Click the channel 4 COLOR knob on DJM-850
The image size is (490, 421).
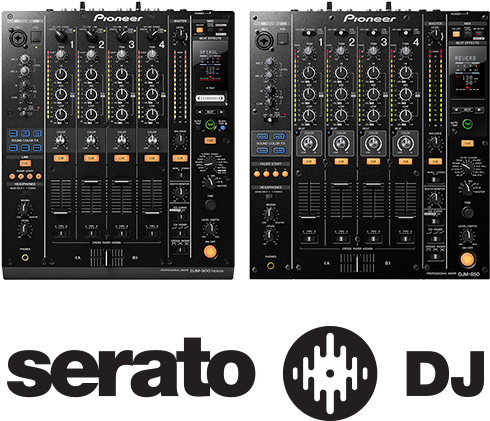click(x=405, y=144)
